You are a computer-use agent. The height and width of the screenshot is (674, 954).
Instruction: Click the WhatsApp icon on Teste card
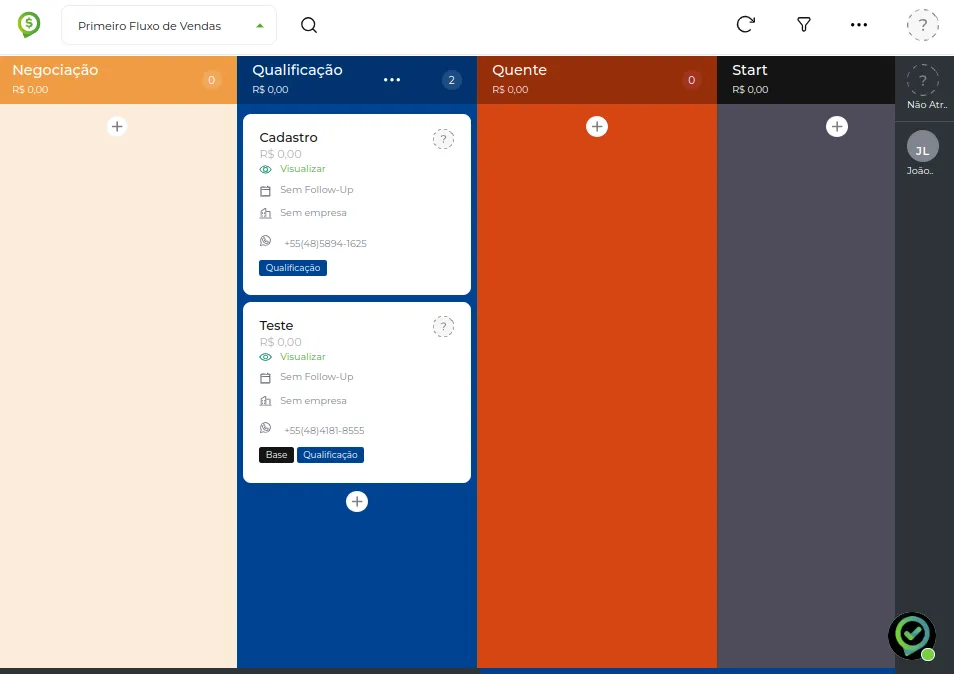click(x=265, y=428)
